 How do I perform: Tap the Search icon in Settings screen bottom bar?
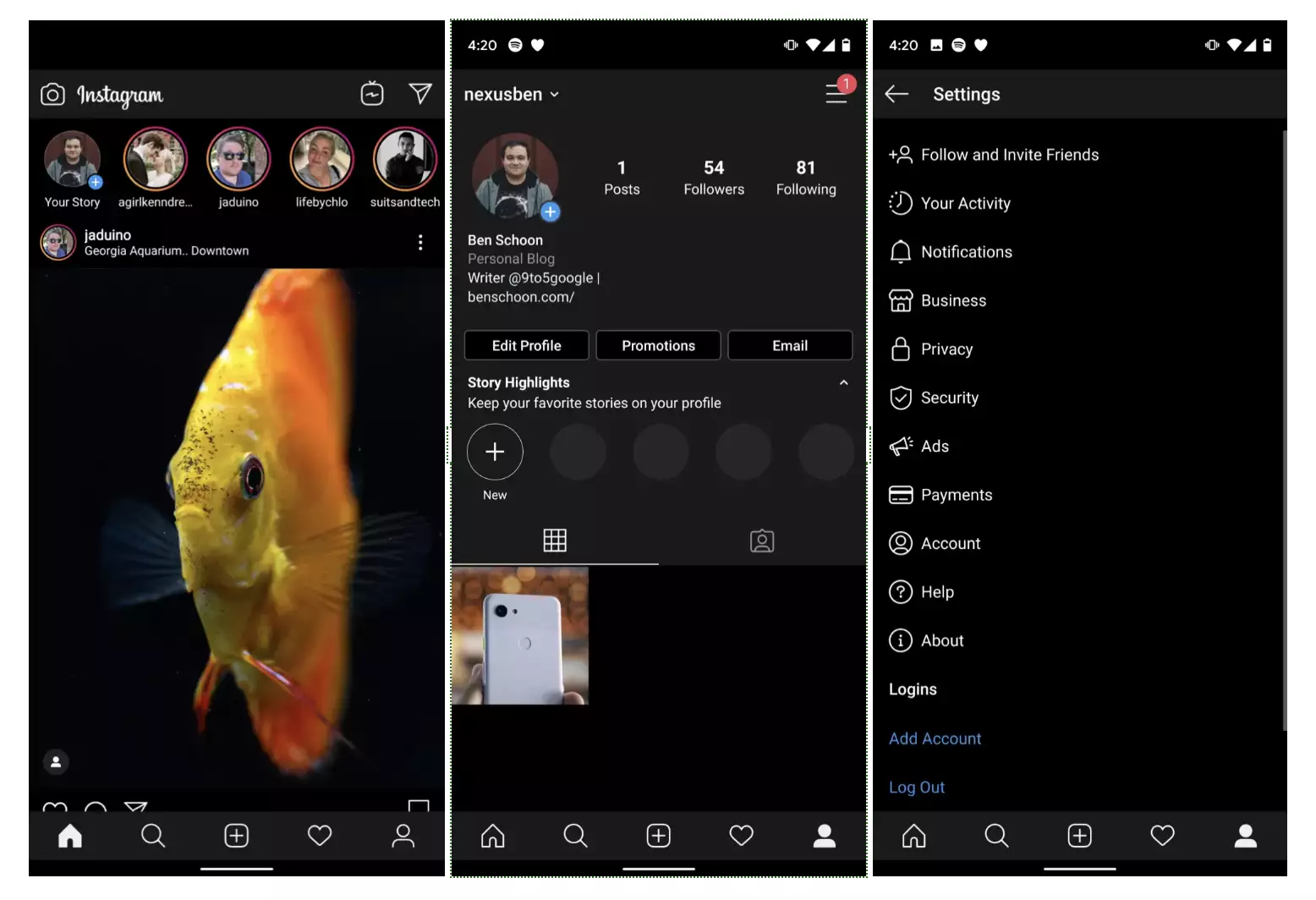[996, 836]
